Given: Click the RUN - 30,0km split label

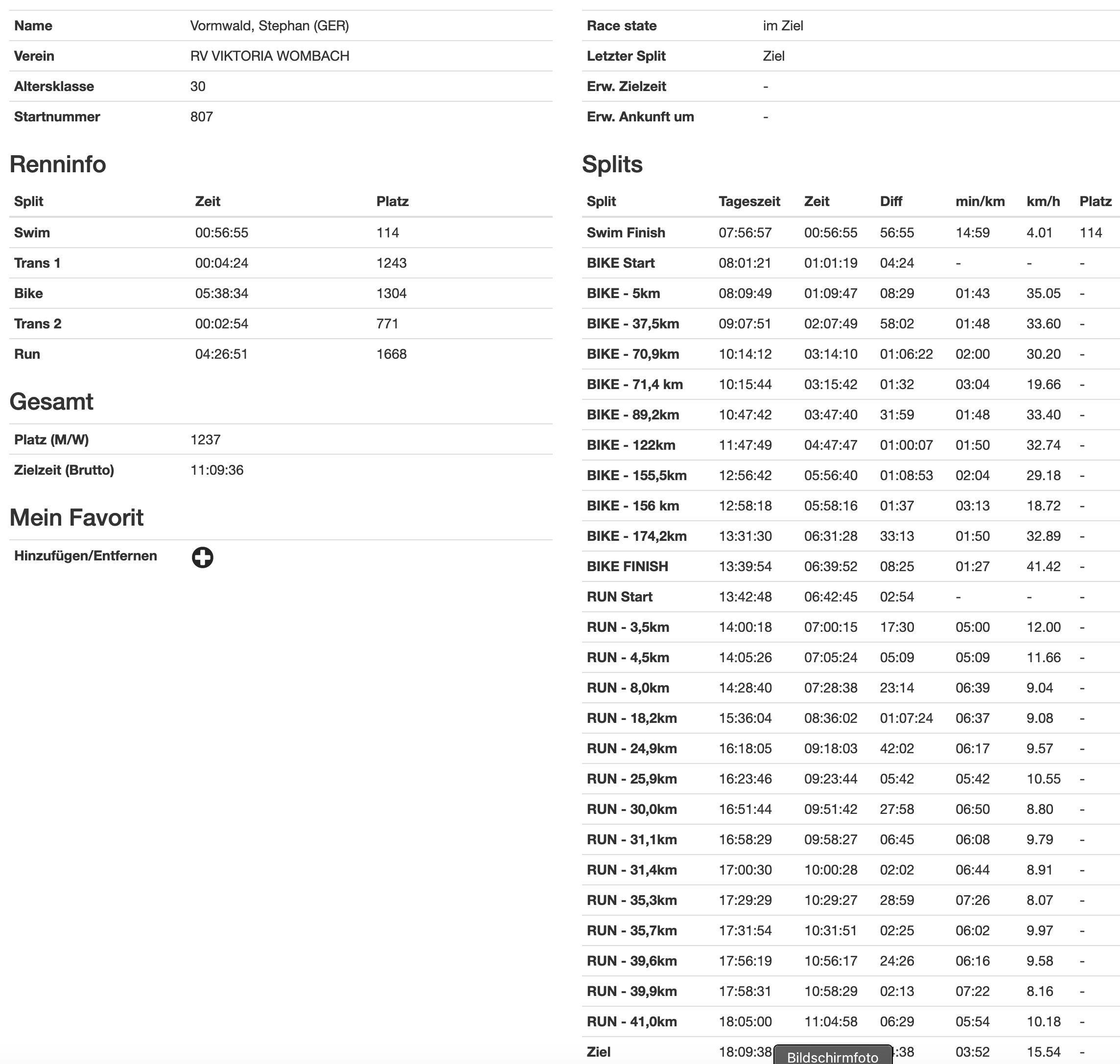Looking at the screenshot, I should 631,809.
